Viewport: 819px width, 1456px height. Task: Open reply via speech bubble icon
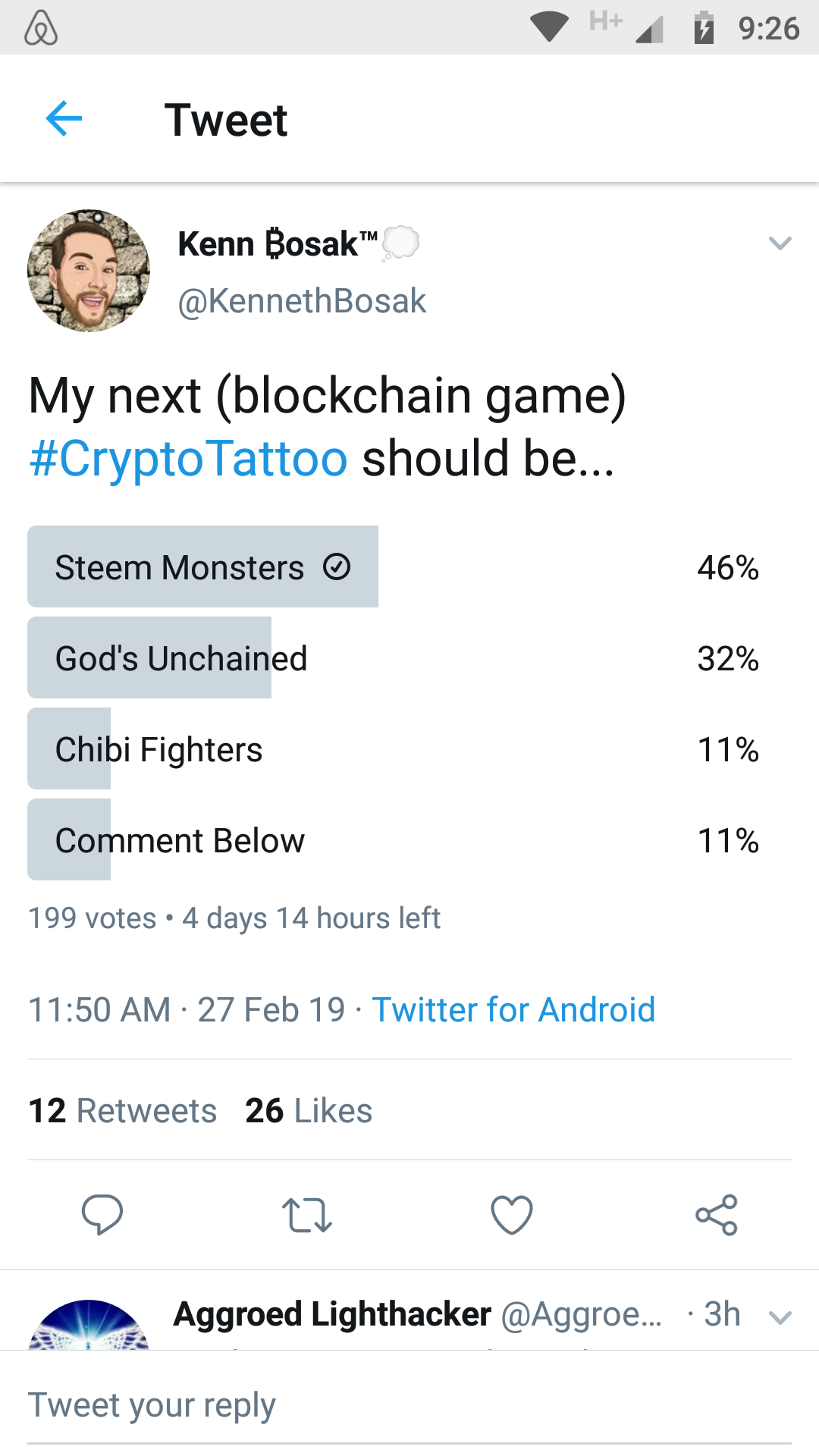pos(102,1215)
